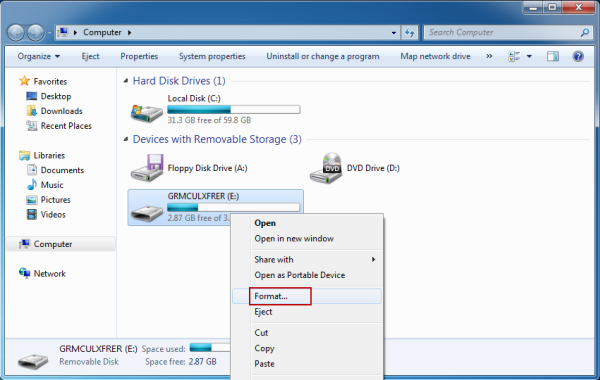Click Space used bar in details pane

[210, 347]
